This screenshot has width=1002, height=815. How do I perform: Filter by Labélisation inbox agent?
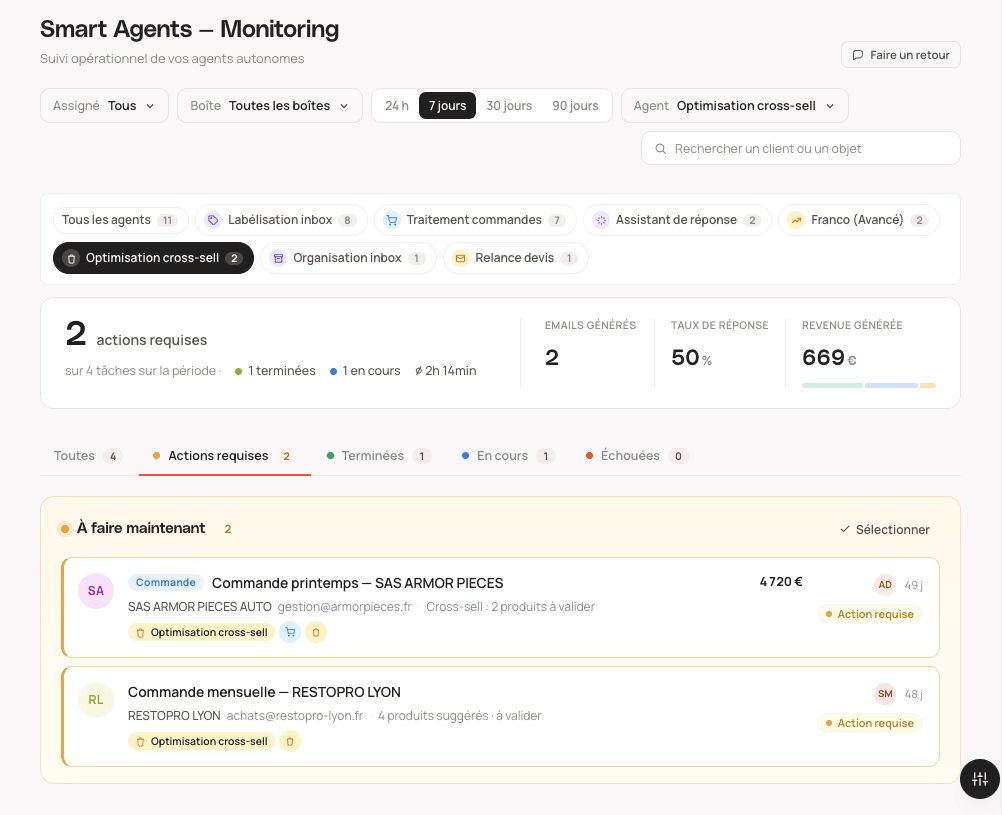[x=281, y=220]
